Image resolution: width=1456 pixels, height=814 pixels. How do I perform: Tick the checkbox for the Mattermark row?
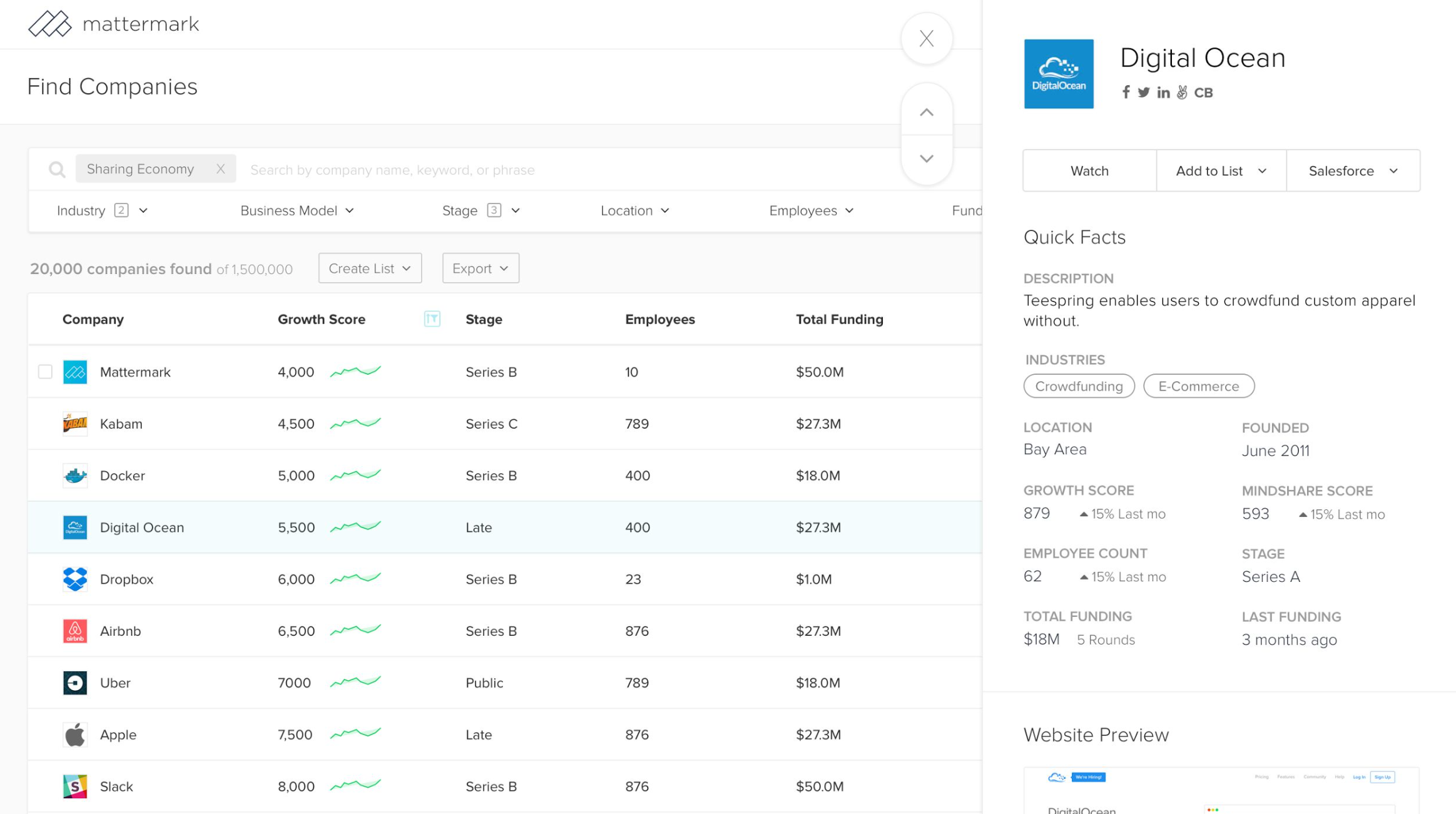click(x=45, y=372)
